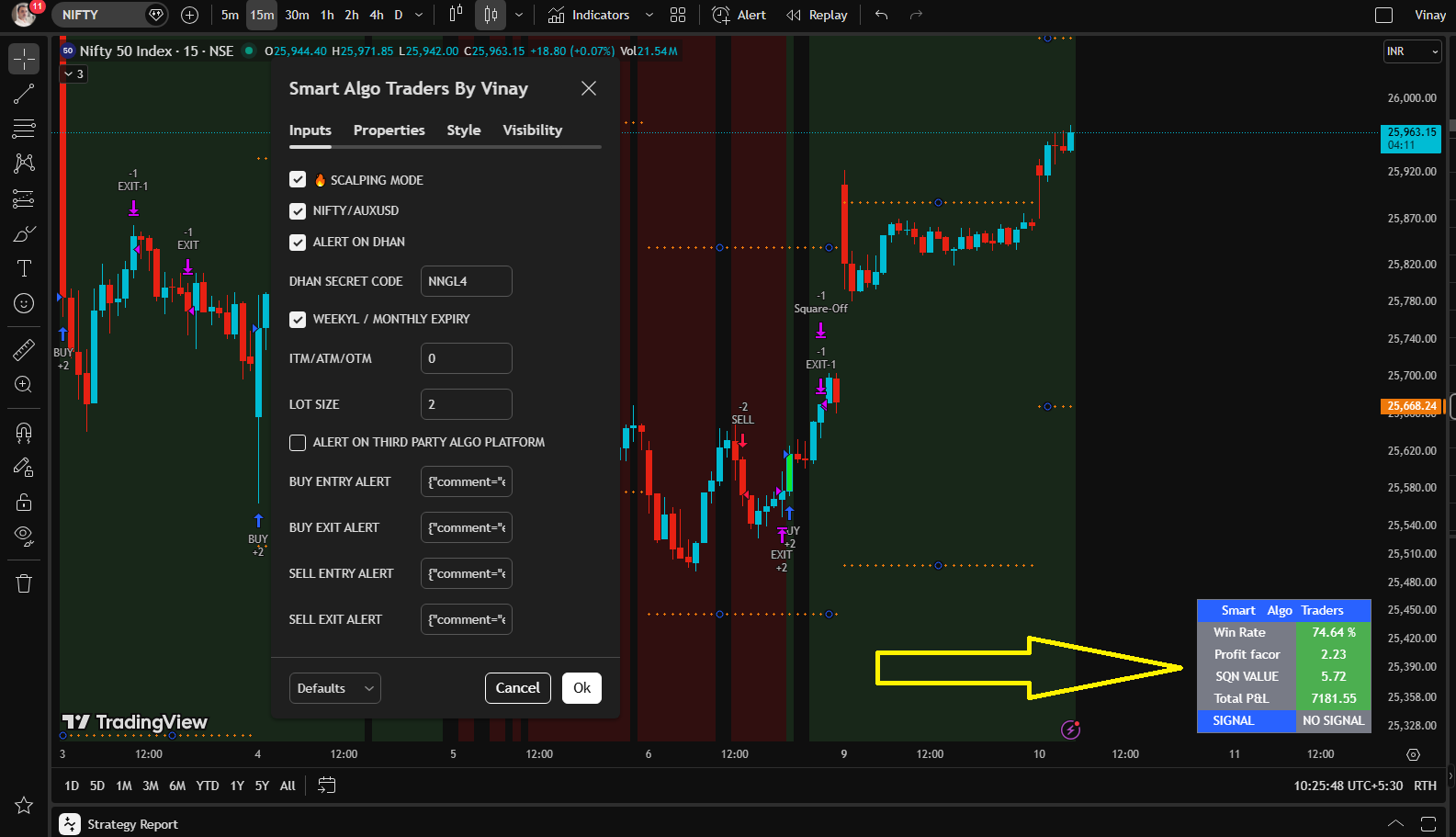This screenshot has width=1456, height=837.
Task: Select the ruler measure tool
Action: [24, 350]
